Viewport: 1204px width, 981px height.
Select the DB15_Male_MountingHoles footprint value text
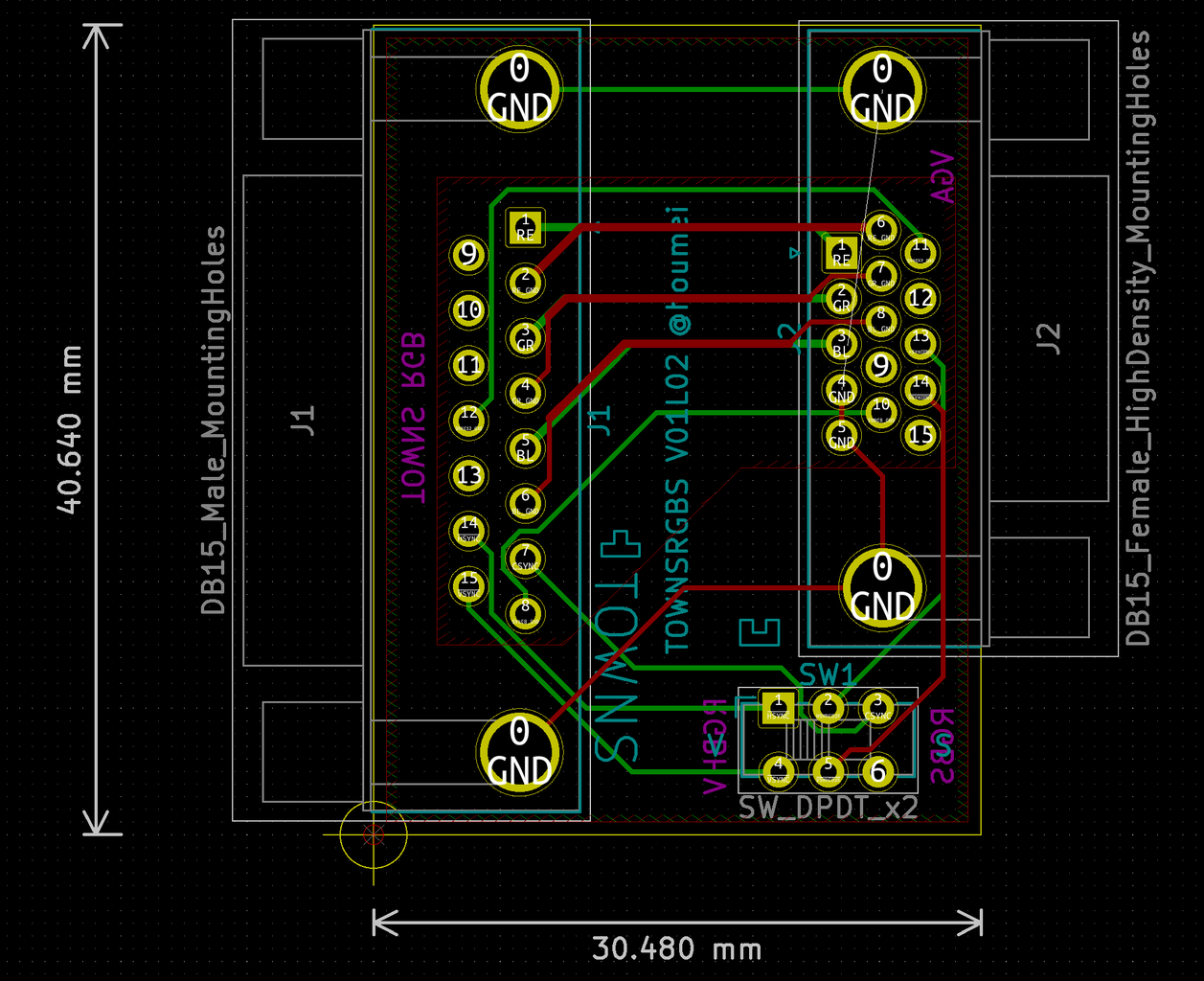pyautogui.click(x=214, y=420)
